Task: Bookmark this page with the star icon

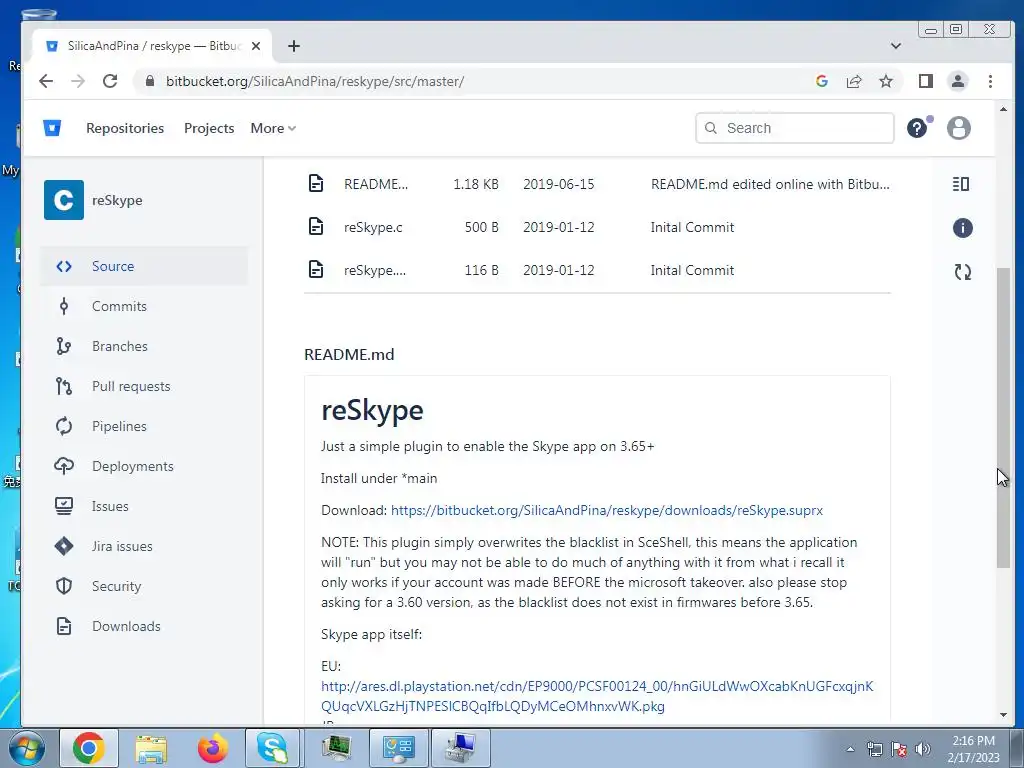Action: click(886, 81)
